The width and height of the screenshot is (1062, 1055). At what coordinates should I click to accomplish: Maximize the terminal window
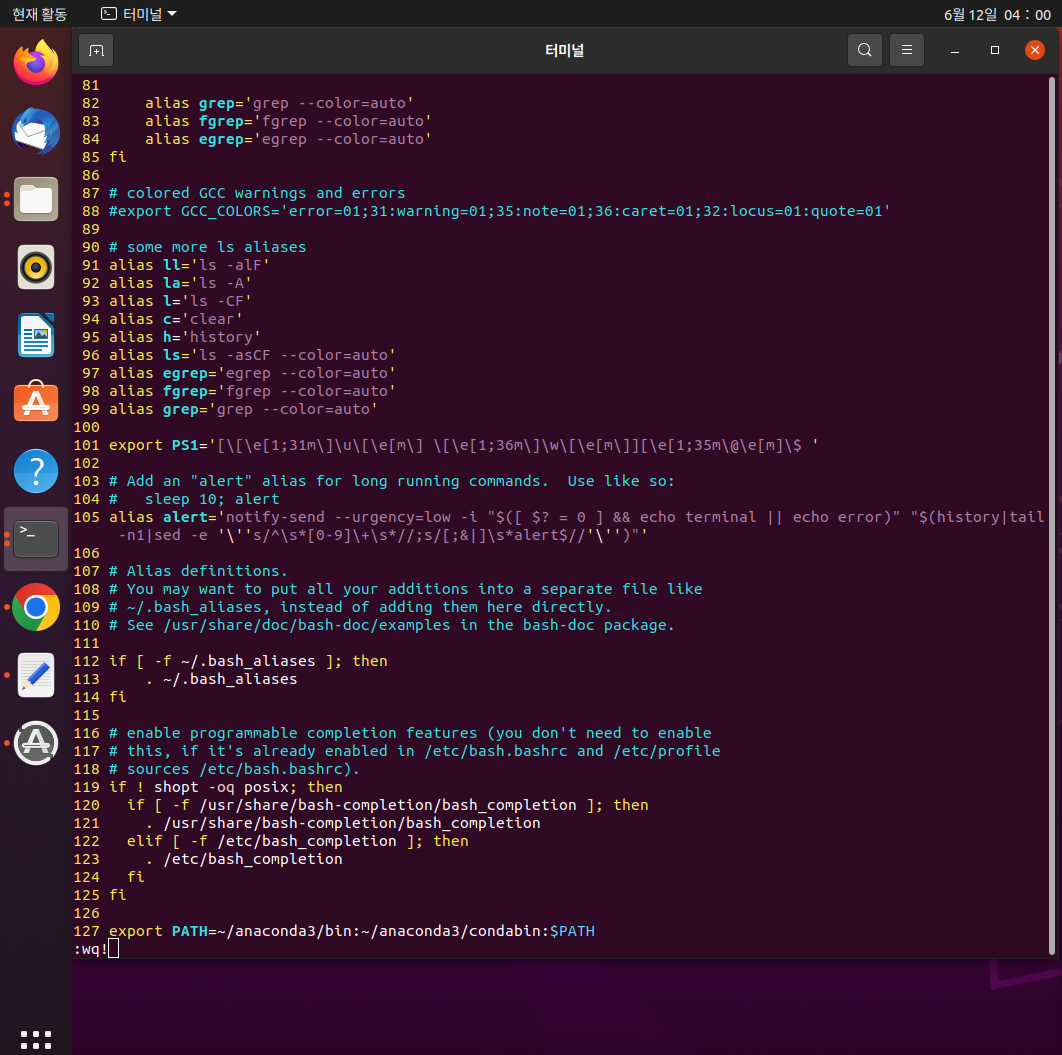994,50
